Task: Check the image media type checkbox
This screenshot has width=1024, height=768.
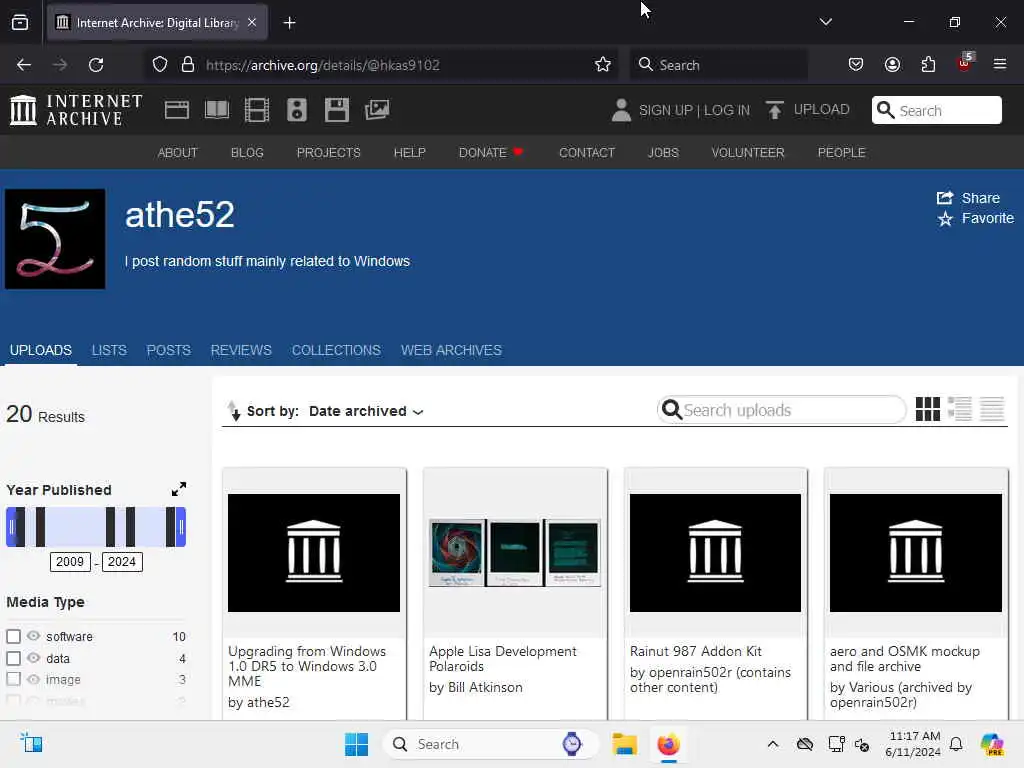Action: click(14, 679)
